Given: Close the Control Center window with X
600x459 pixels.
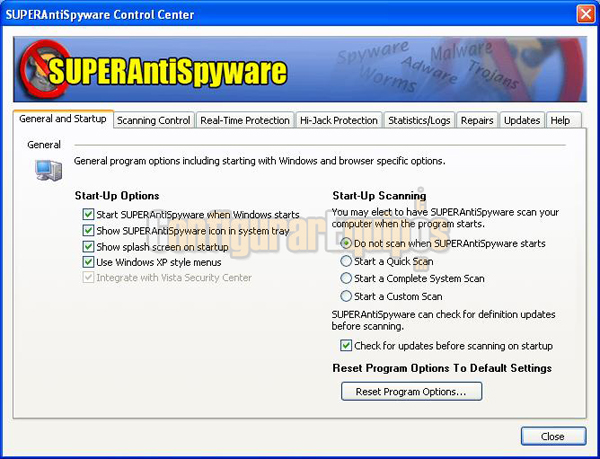Looking at the screenshot, I should [x=585, y=14].
